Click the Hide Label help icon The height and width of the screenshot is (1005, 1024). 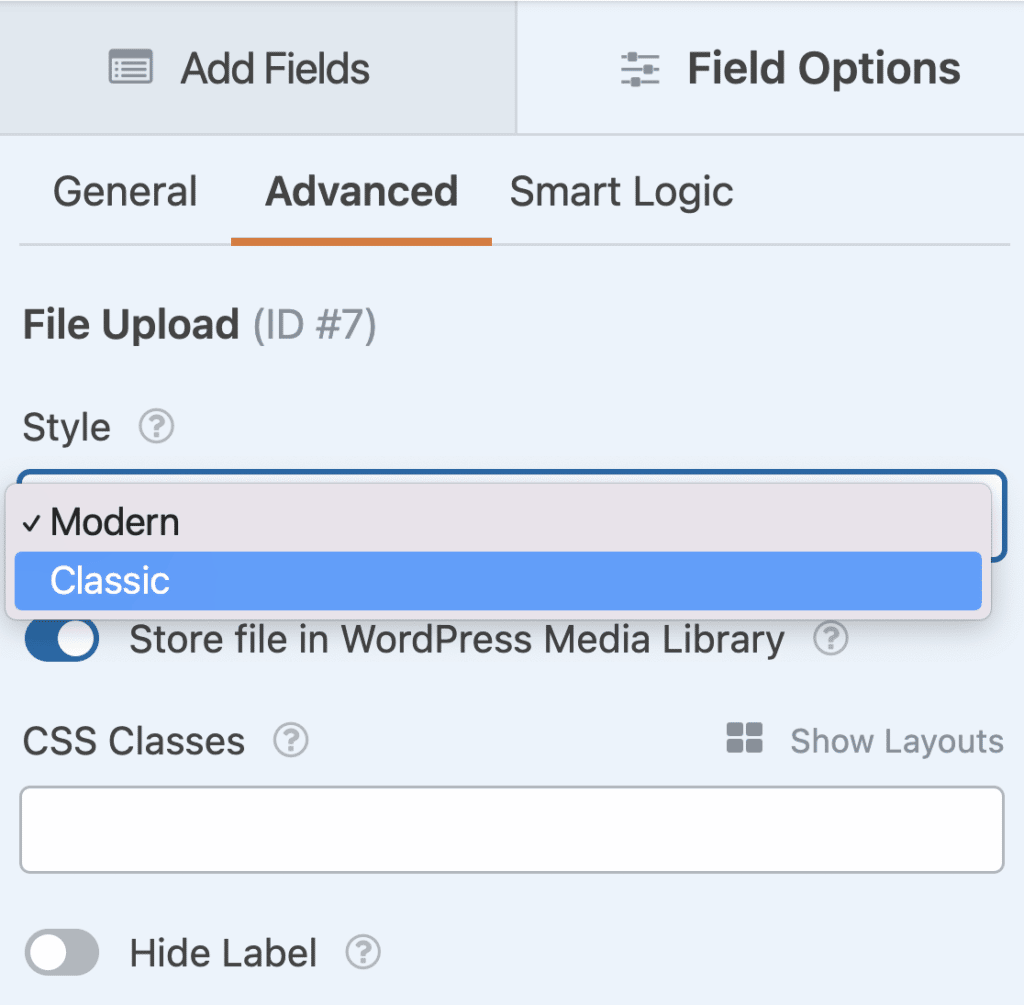[x=362, y=953]
